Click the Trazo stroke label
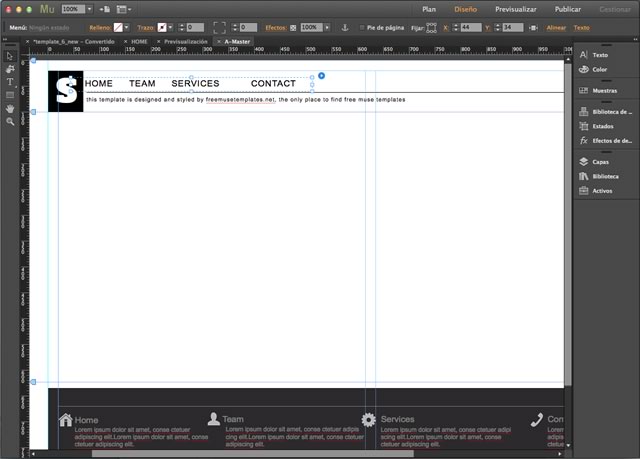Image resolution: width=640 pixels, height=459 pixels. click(146, 28)
